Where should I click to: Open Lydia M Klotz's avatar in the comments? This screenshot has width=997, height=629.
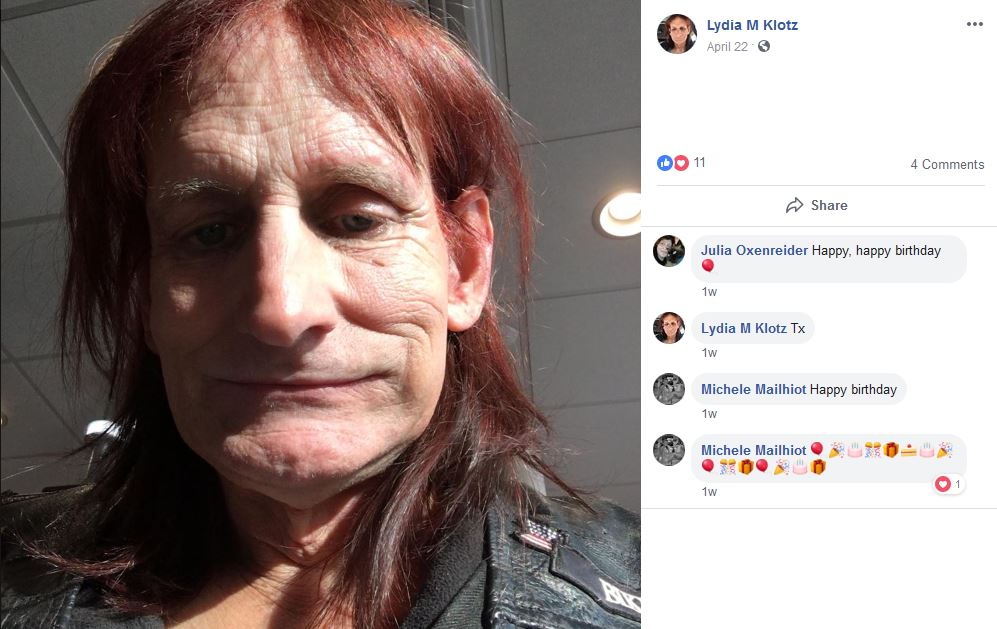point(669,328)
